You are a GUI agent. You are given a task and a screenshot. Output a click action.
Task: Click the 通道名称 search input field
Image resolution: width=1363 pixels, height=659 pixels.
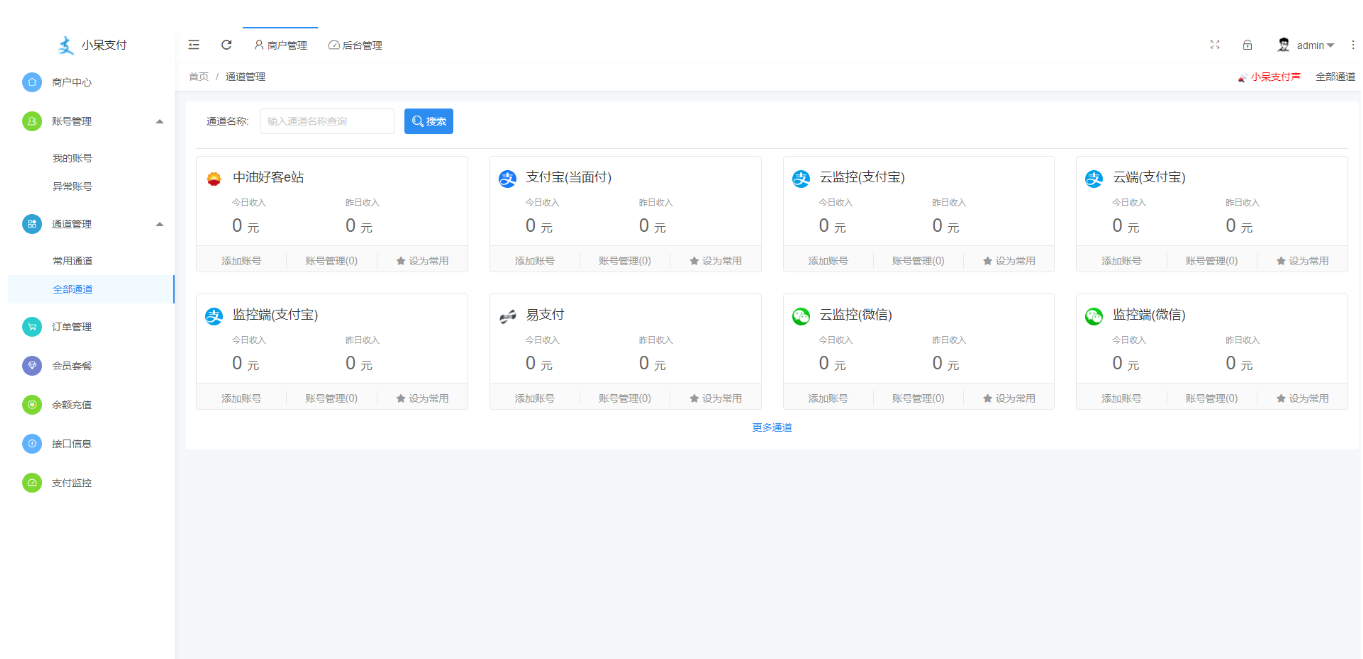(x=327, y=121)
